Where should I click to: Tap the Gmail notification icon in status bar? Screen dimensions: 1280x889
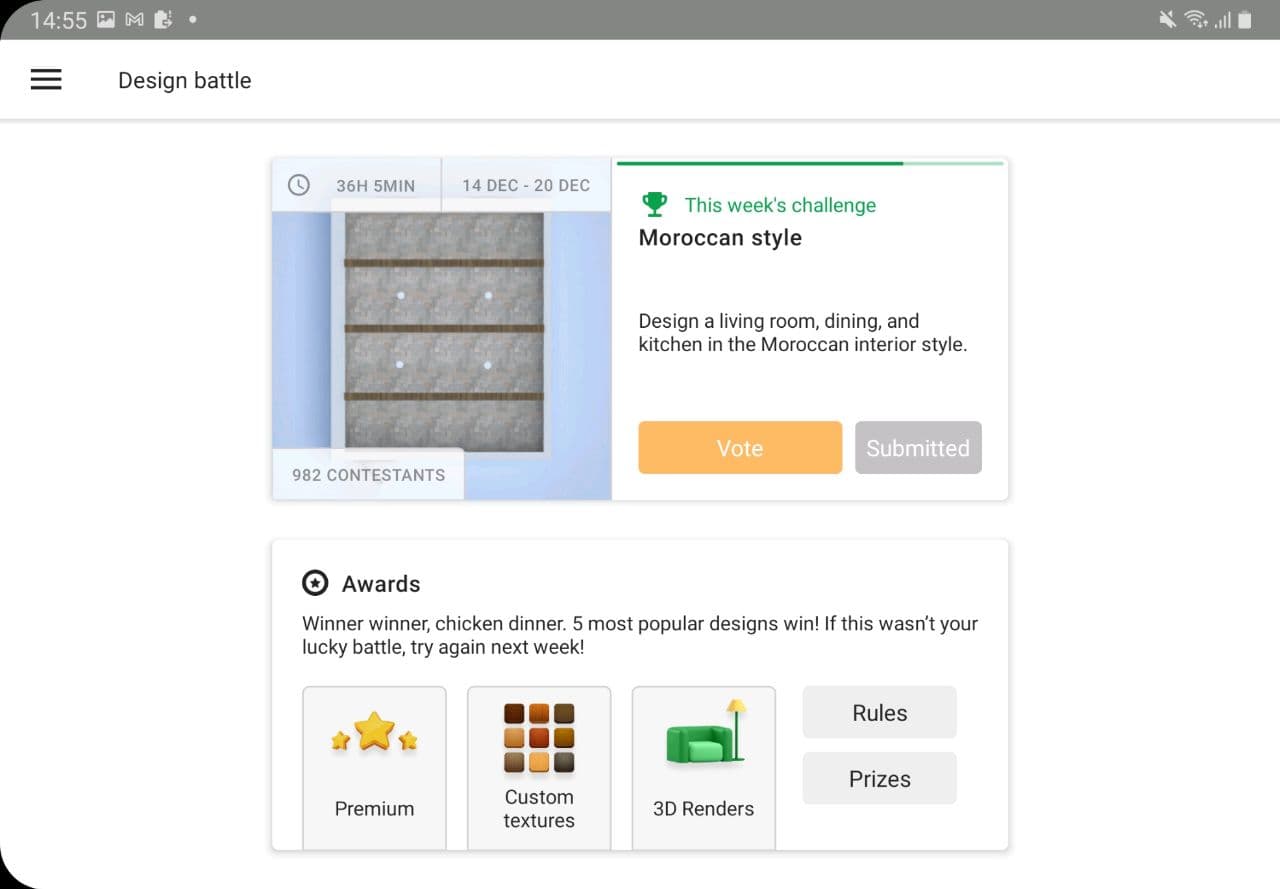click(135, 19)
